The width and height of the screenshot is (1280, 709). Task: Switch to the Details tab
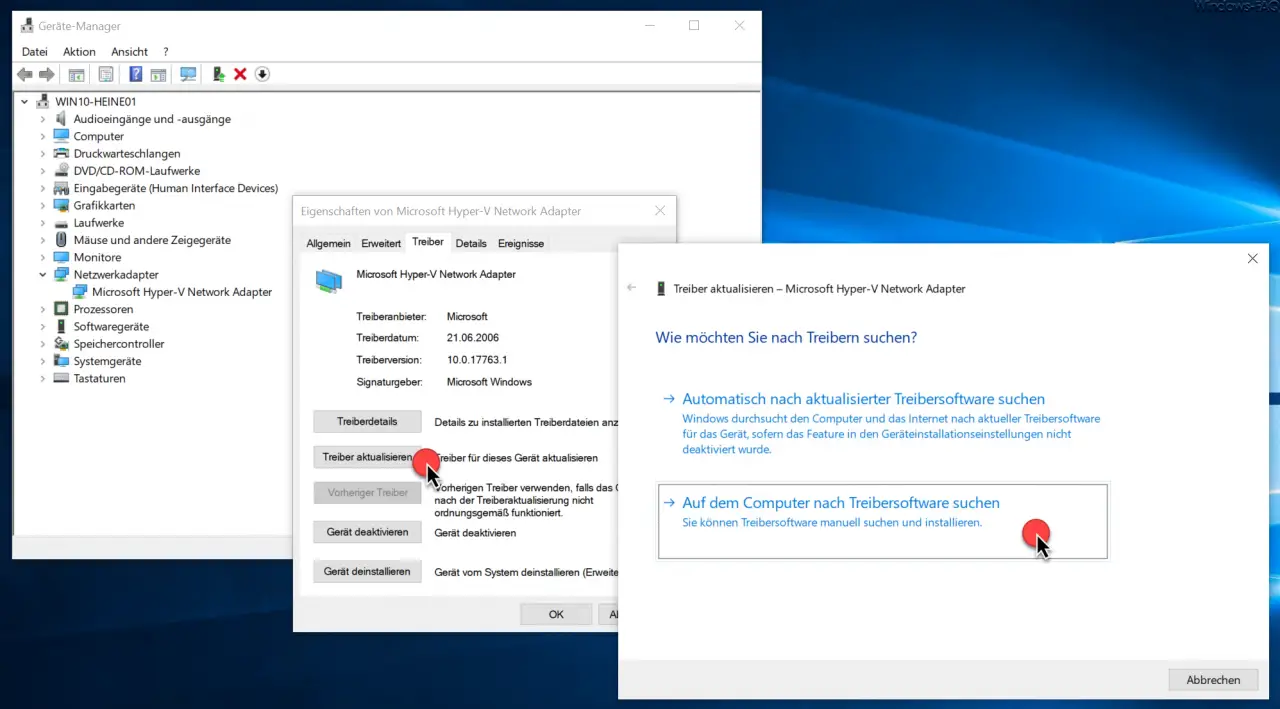(471, 243)
